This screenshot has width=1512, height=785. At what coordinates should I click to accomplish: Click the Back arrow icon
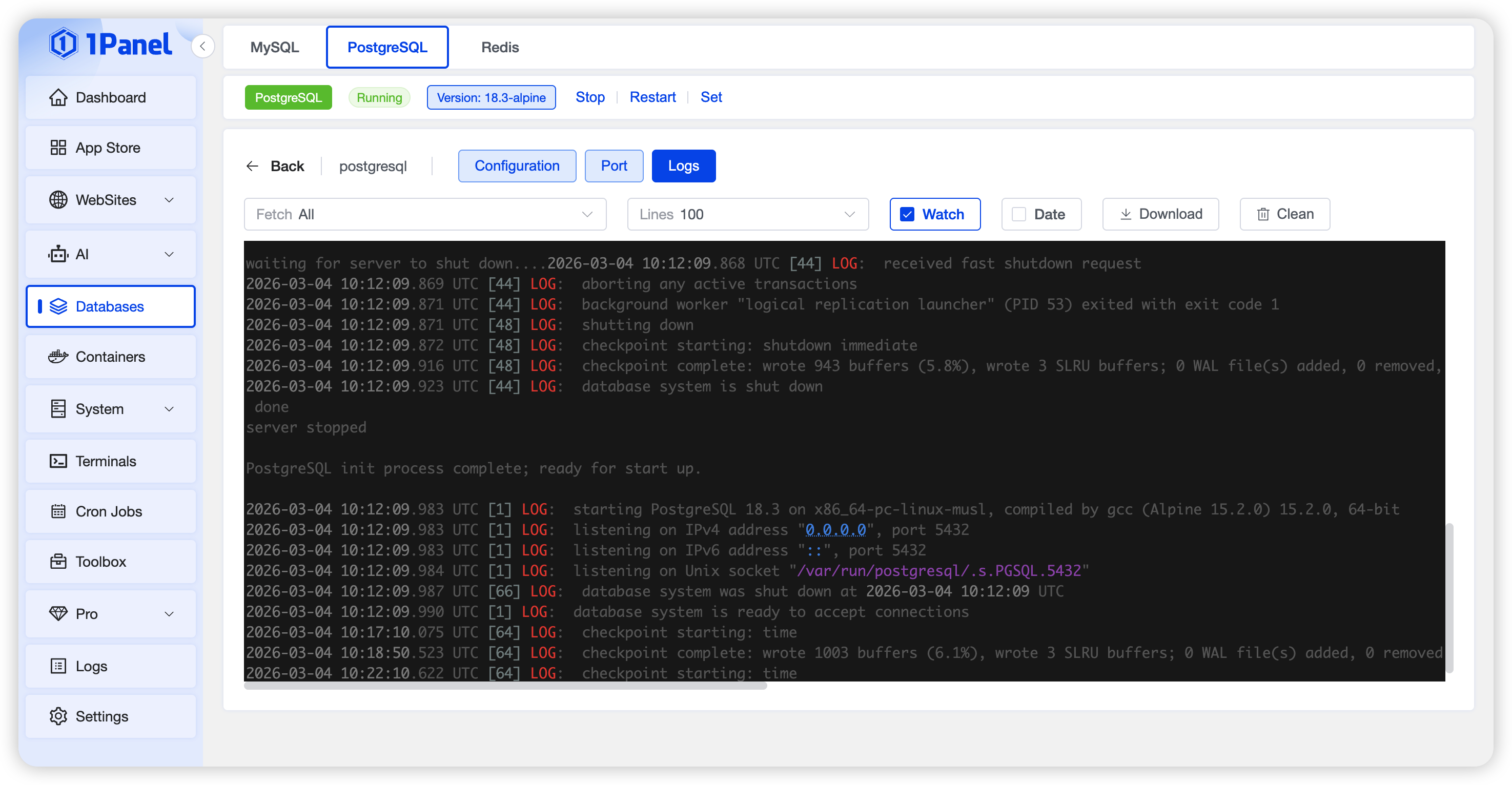click(x=252, y=166)
